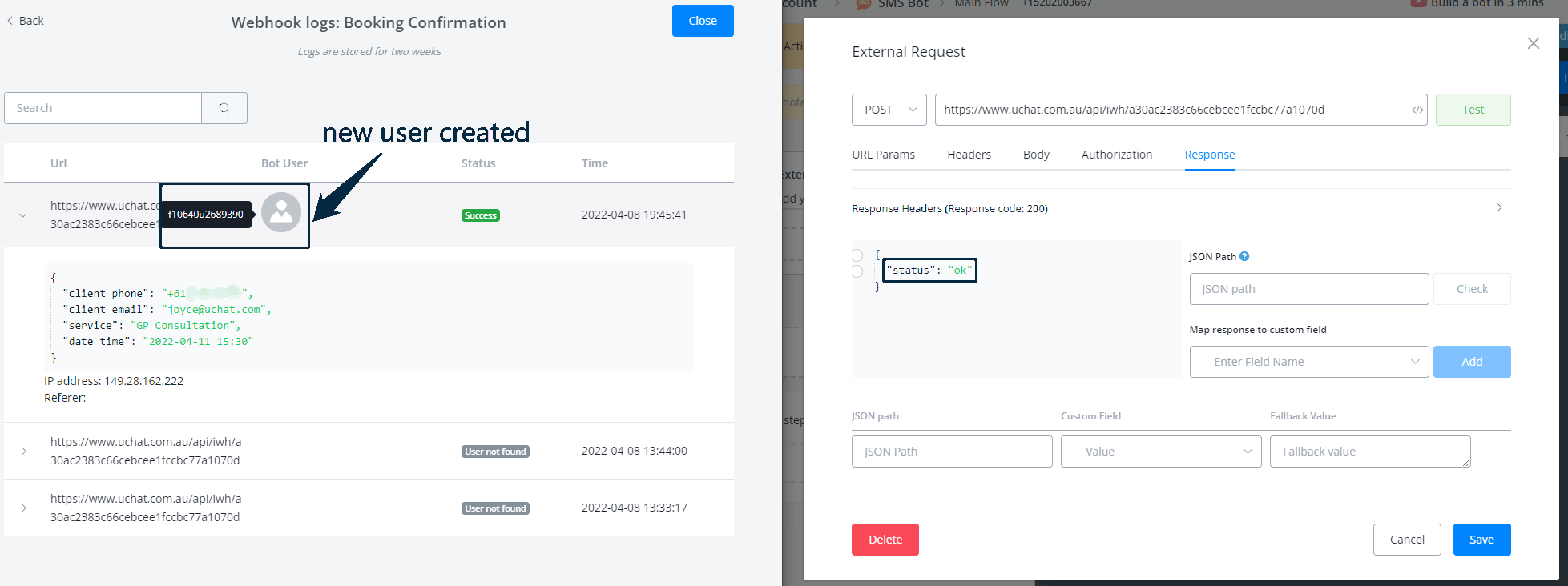Click the Url column header

[58, 163]
